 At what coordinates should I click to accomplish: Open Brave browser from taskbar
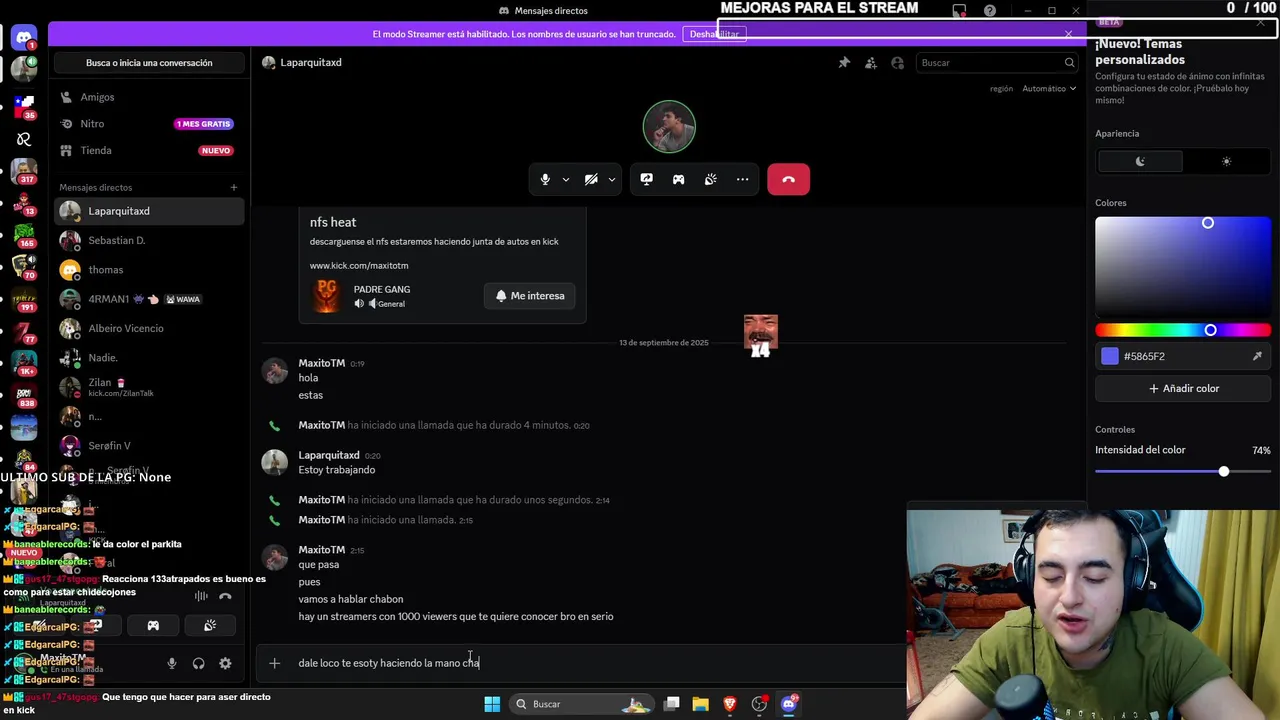click(730, 704)
